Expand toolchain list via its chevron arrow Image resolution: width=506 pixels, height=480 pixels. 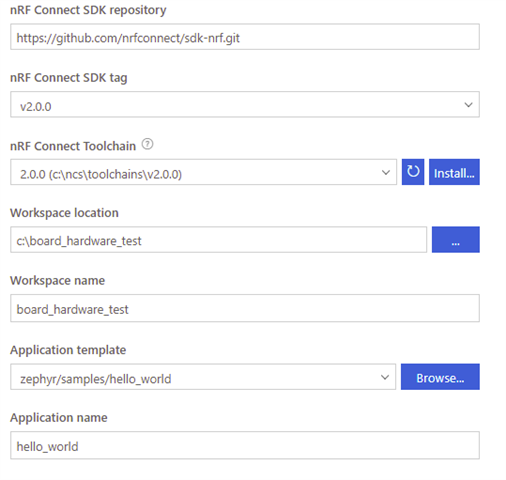point(386,172)
